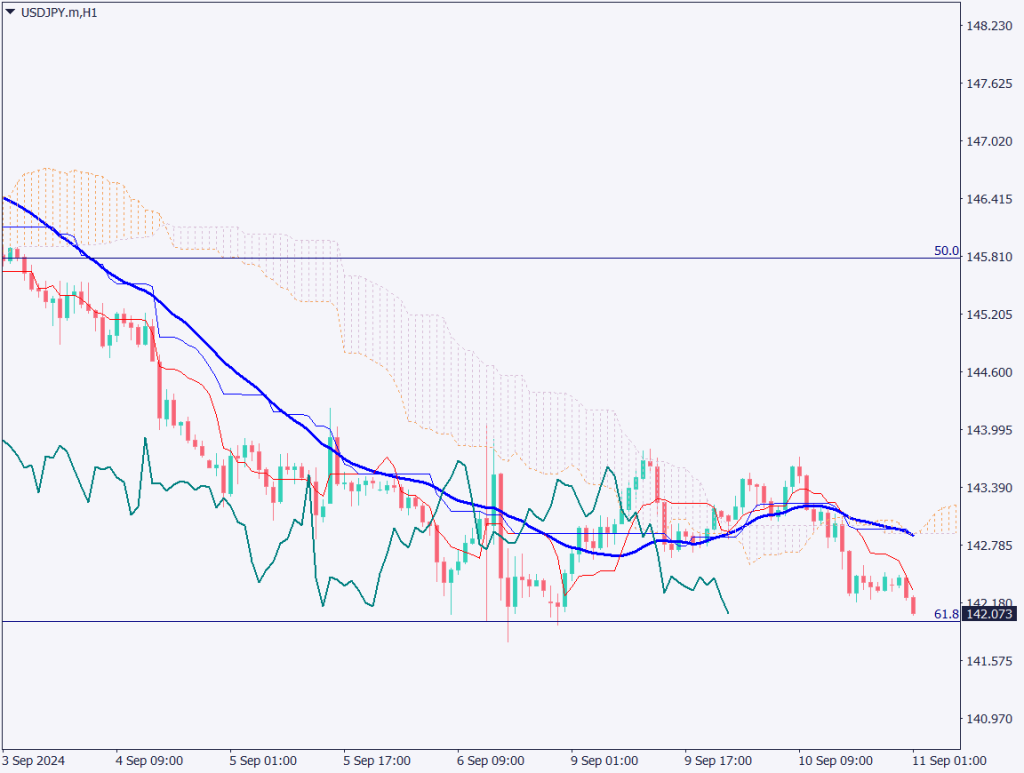Select the 142.073 current price tag
This screenshot has height=773, width=1024.
(x=990, y=613)
